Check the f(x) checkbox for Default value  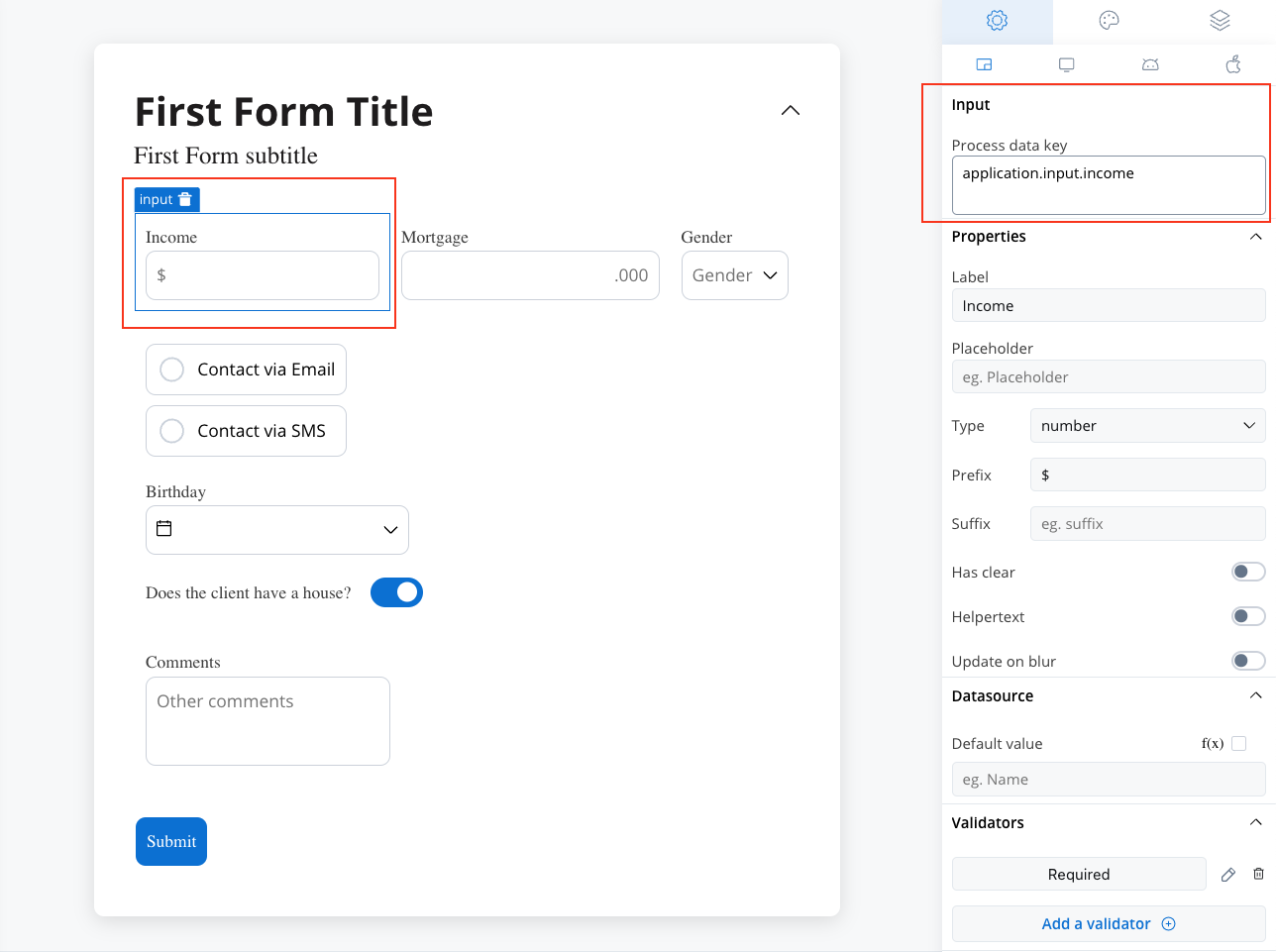tap(1238, 743)
